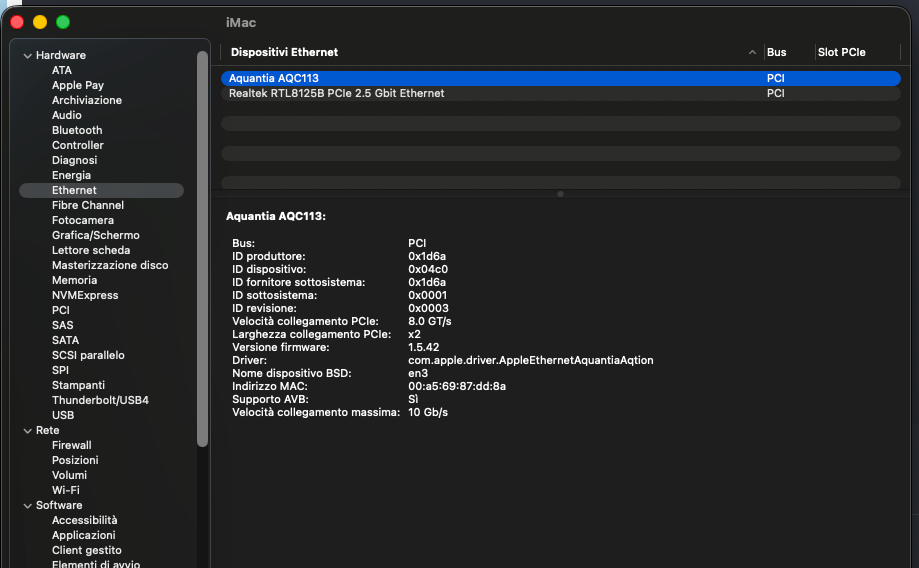The width and height of the screenshot is (919, 568).
Task: Click the green full-screen window button
Action: point(63,22)
